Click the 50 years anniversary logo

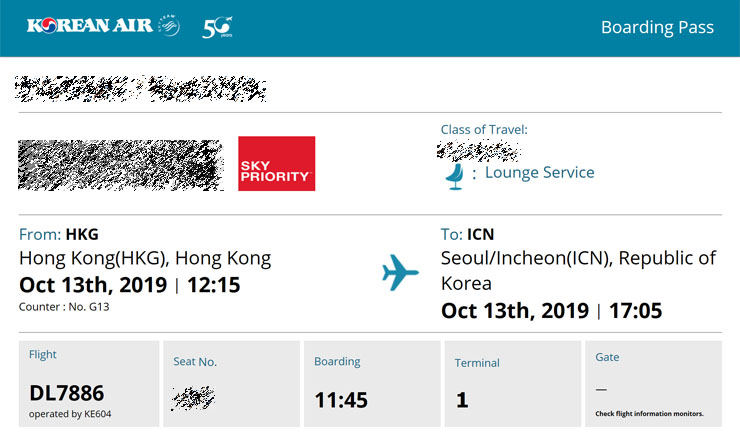[x=218, y=27]
